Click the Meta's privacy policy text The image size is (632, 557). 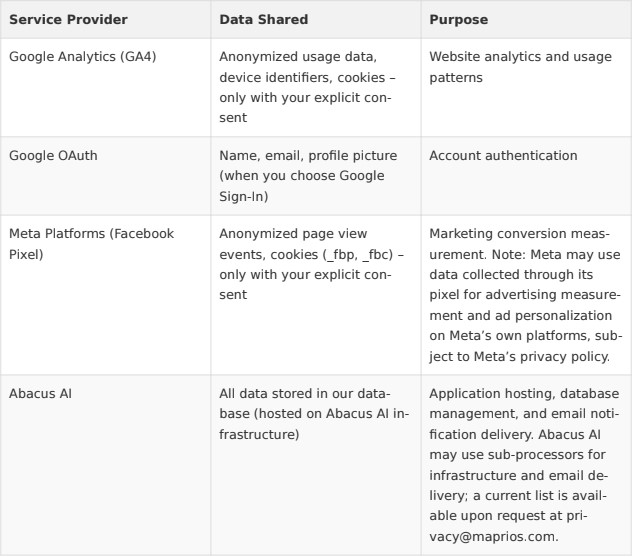point(541,357)
